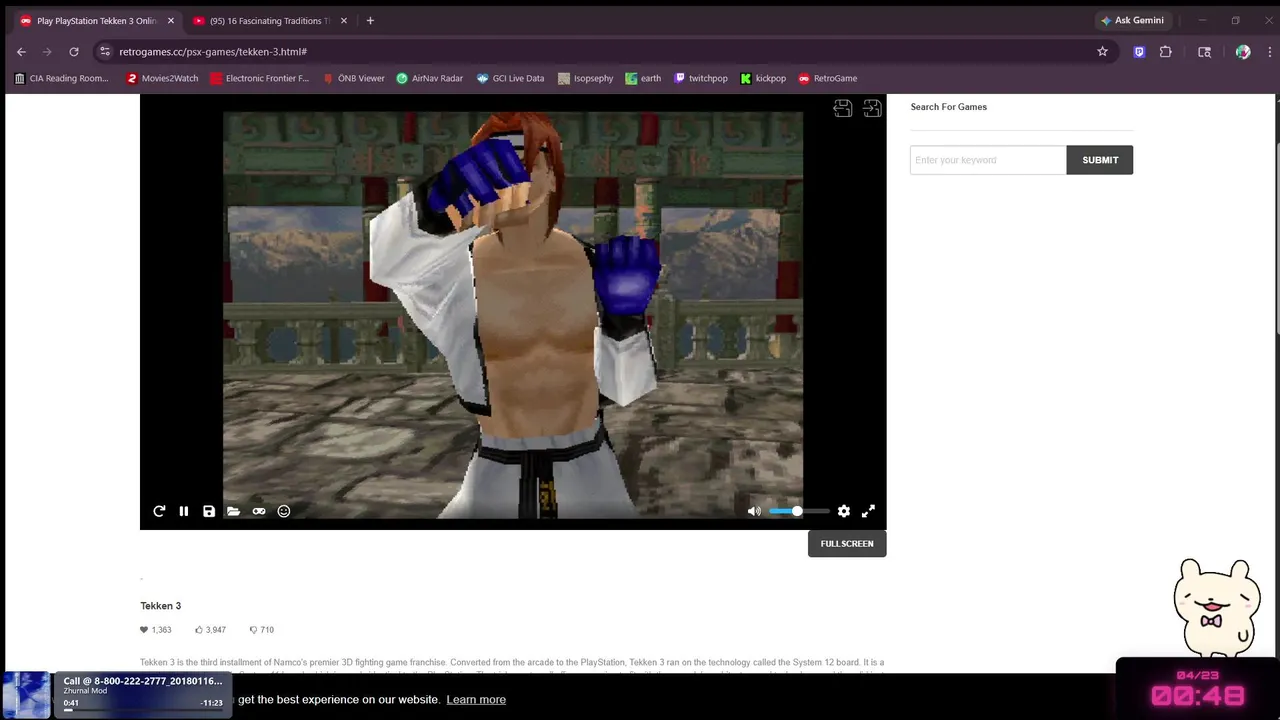Mute the emulator sound via speaker icon
1280x720 pixels.
pos(754,511)
